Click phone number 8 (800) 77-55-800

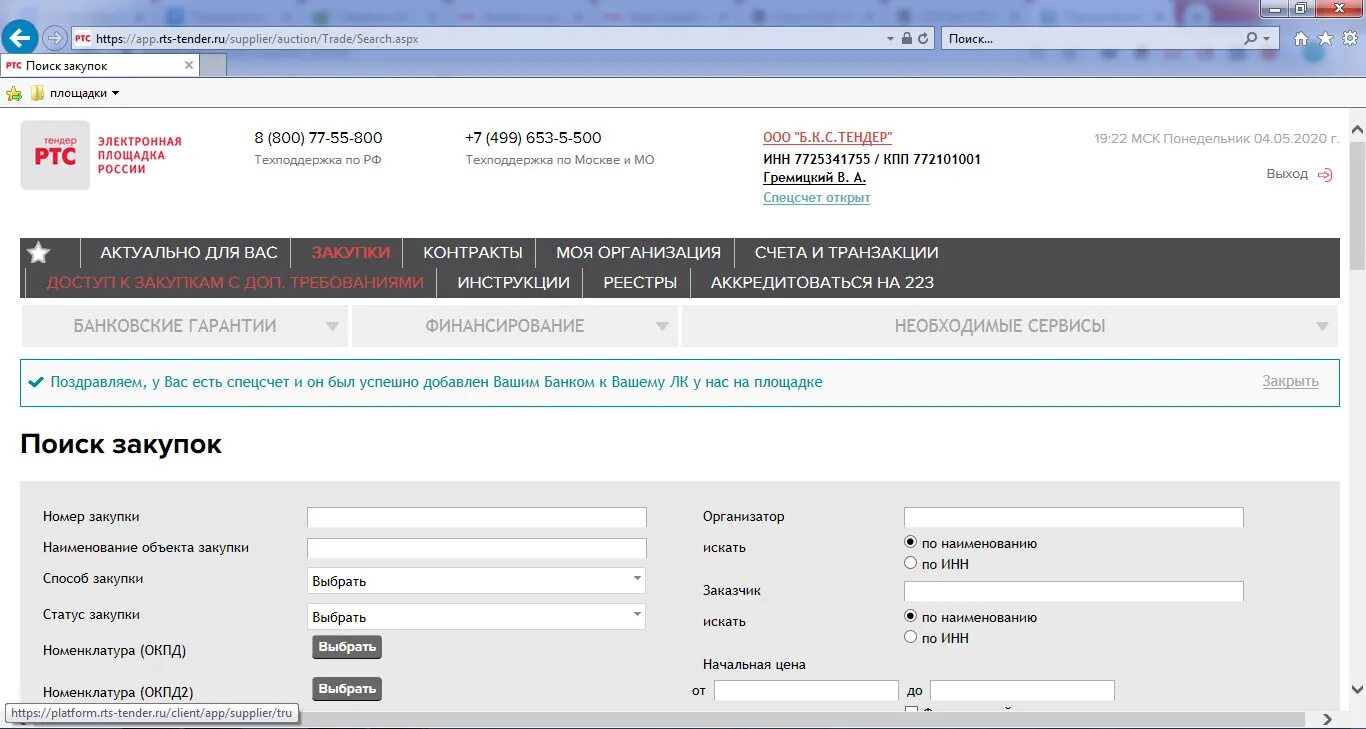click(318, 138)
